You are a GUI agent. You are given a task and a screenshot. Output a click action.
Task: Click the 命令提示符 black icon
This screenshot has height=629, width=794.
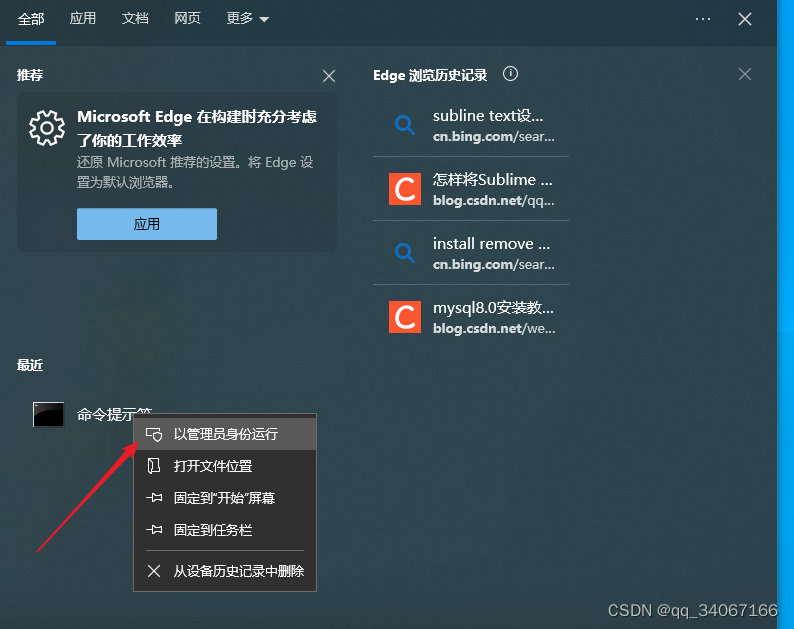[49, 415]
